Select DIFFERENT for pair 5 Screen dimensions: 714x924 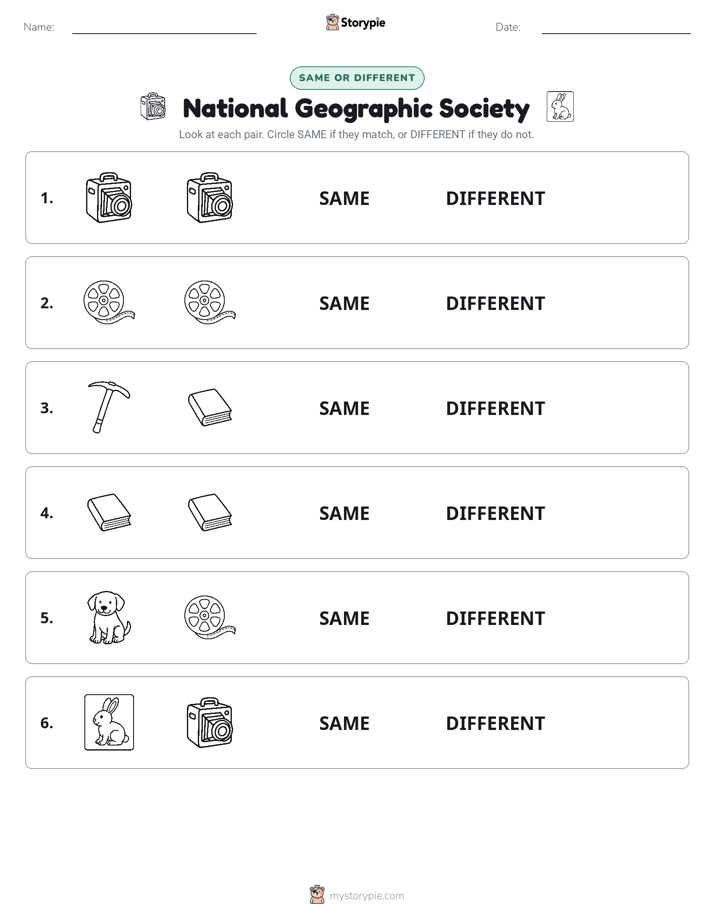pyautogui.click(x=495, y=618)
